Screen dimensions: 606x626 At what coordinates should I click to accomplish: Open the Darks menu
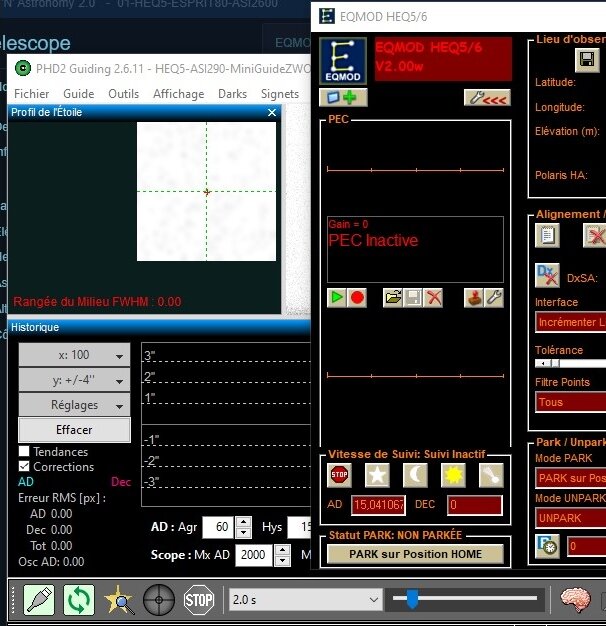(x=232, y=94)
